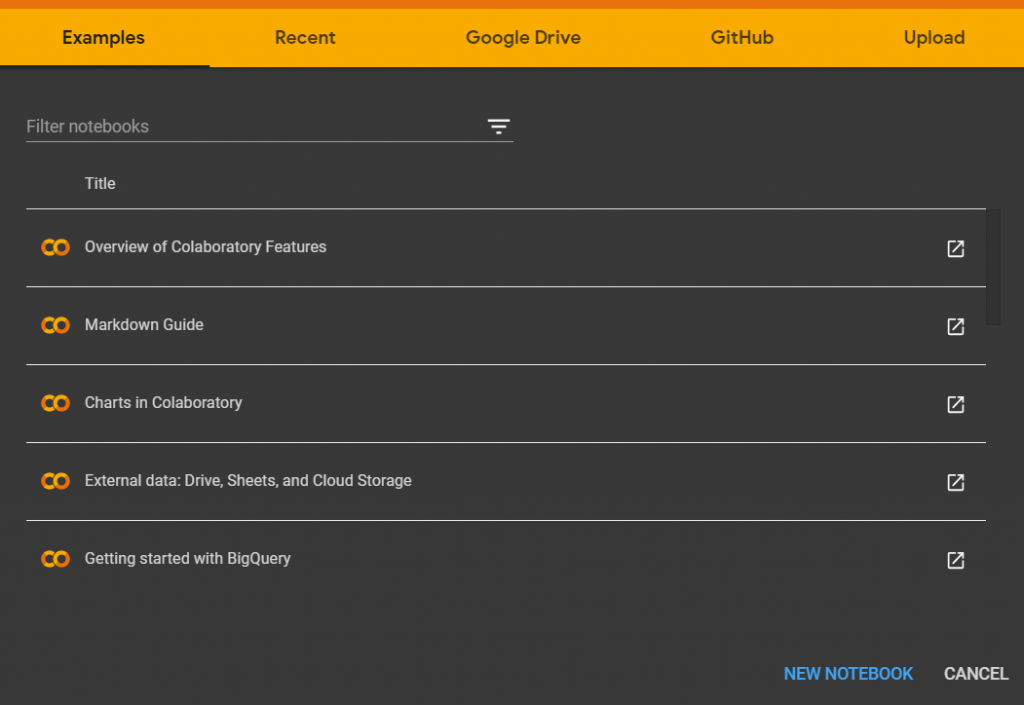Click the filter list icon beside Filter notebooks
Screen dimensions: 1024x705
coord(498,126)
